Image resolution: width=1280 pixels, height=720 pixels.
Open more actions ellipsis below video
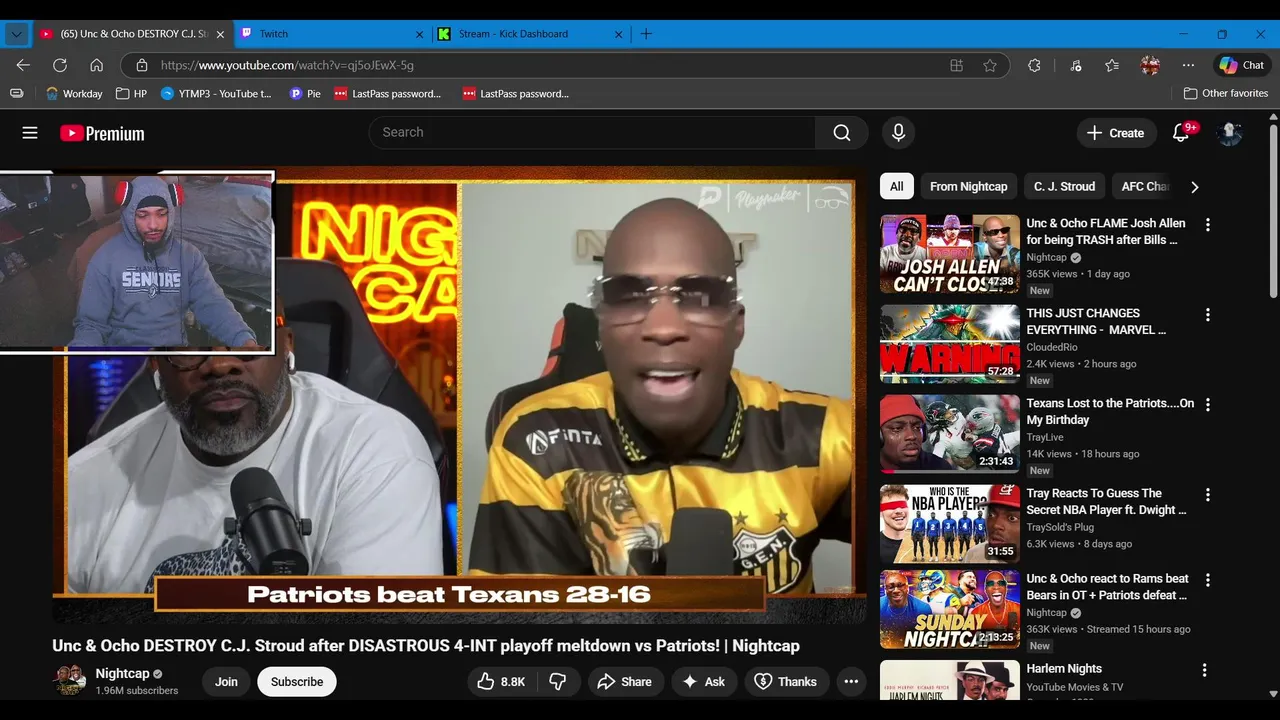851,682
